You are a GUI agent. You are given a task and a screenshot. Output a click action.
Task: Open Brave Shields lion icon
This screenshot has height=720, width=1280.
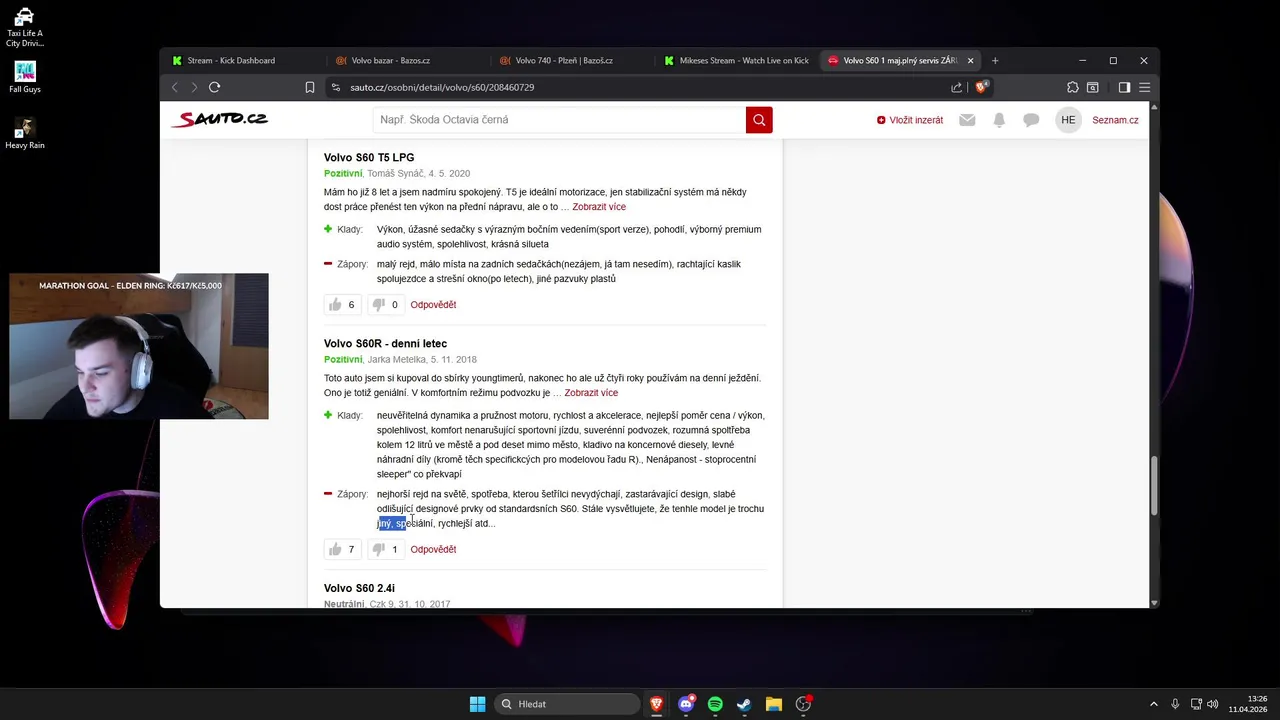(982, 87)
